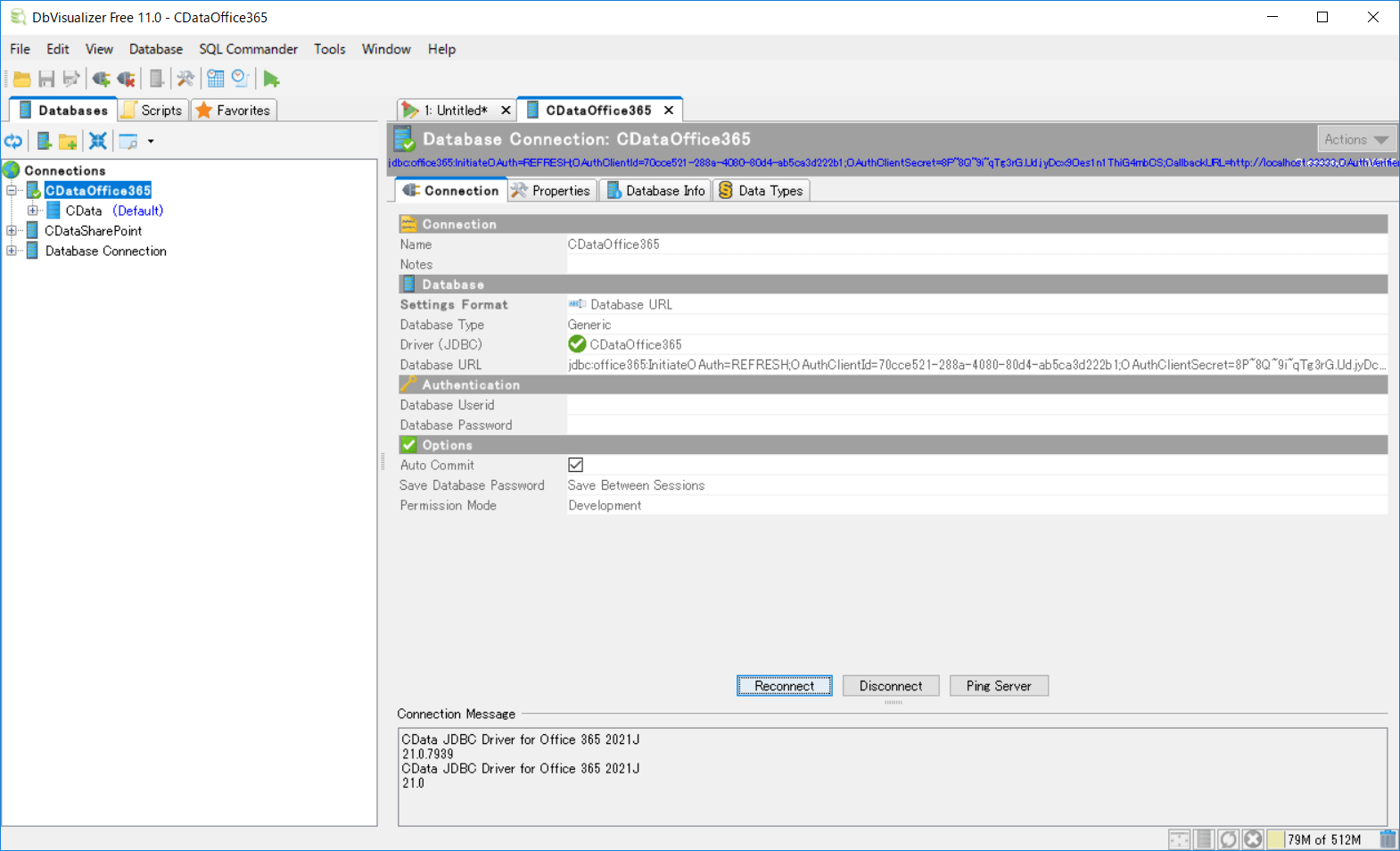Expand the CDataSharePoint connection node
The width and height of the screenshot is (1400, 851).
pos(12,230)
